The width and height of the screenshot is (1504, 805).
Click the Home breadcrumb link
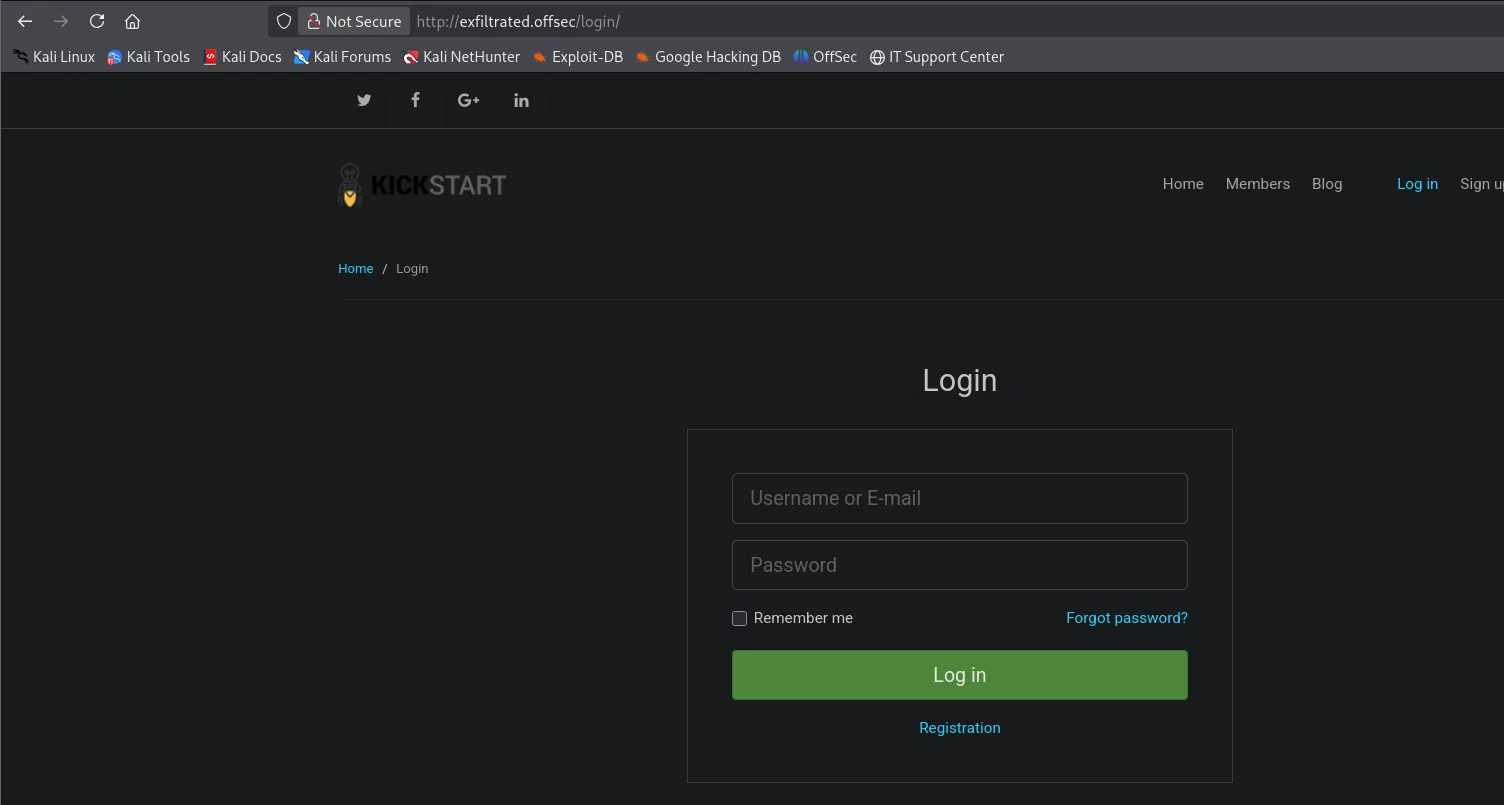tap(356, 269)
